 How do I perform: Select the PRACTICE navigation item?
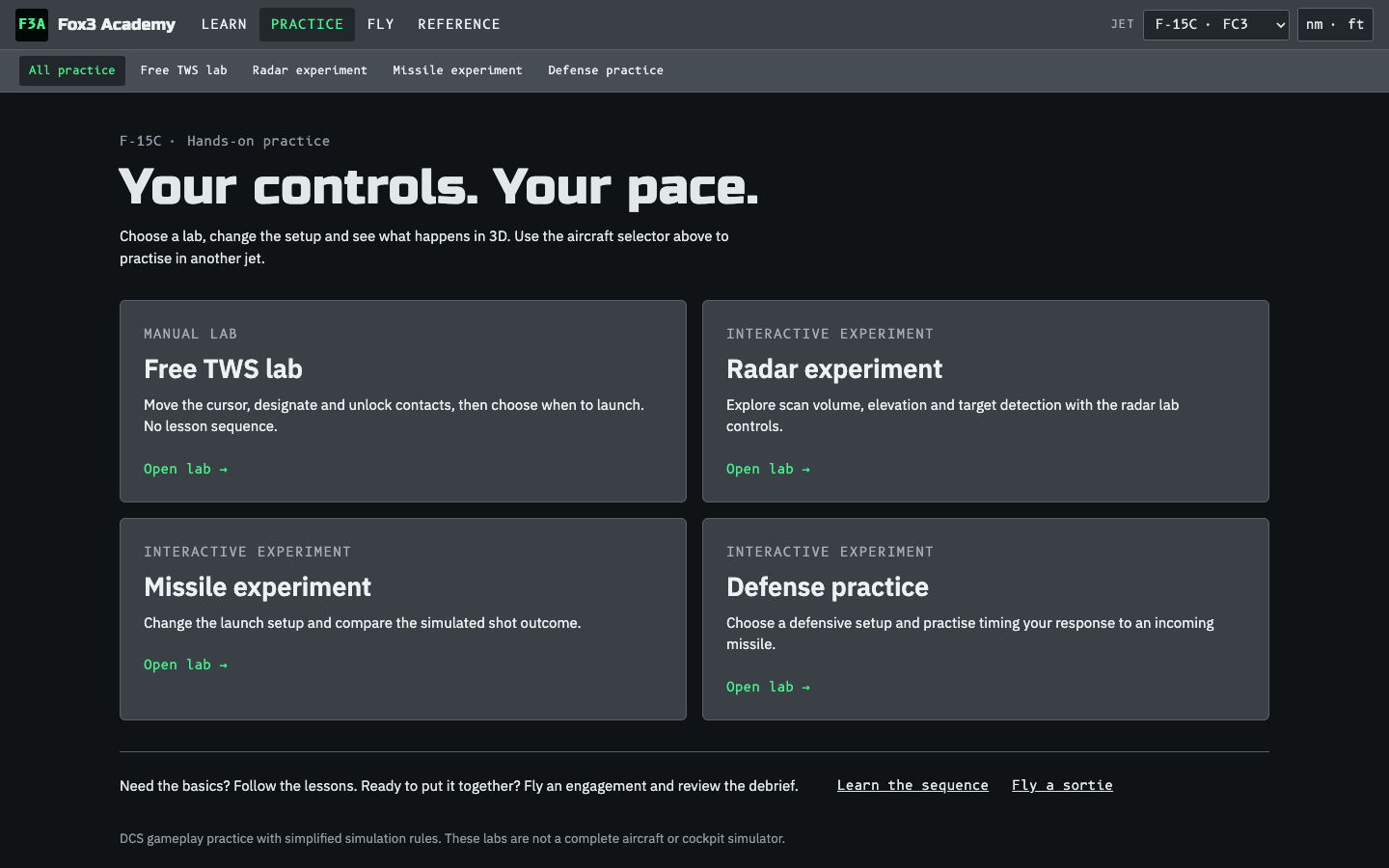307,24
